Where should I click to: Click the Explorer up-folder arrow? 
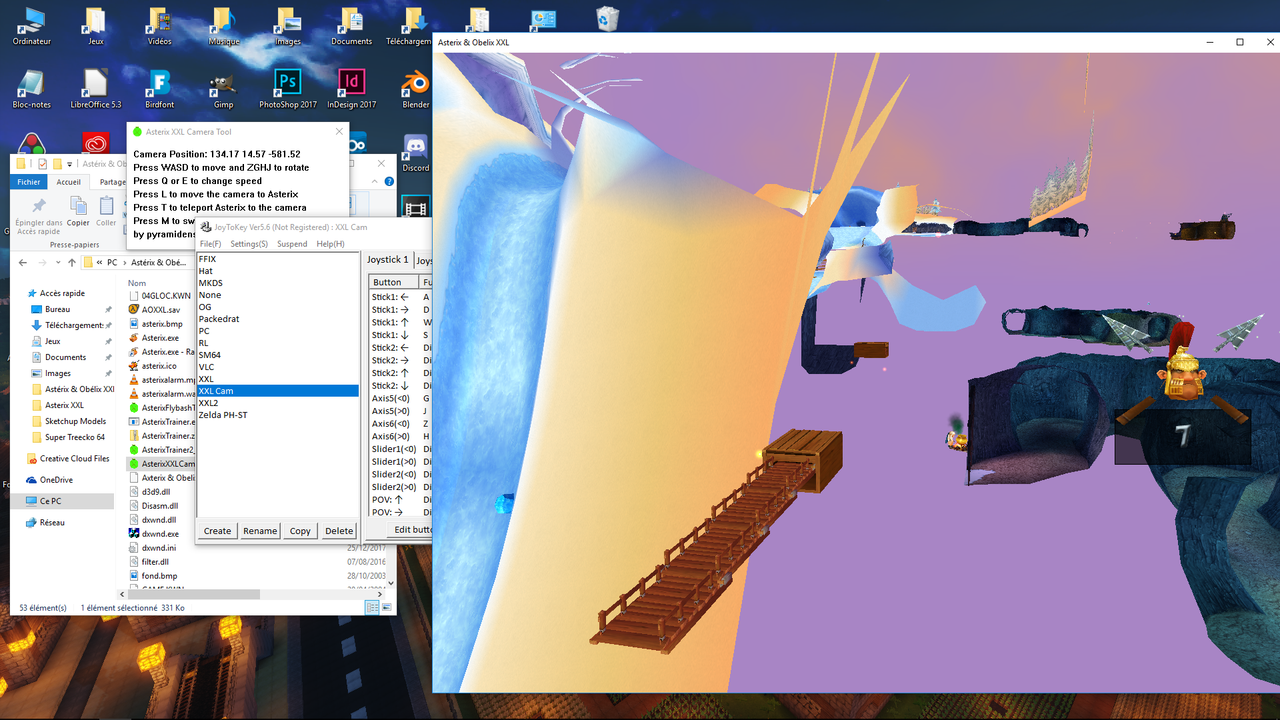click(x=70, y=262)
